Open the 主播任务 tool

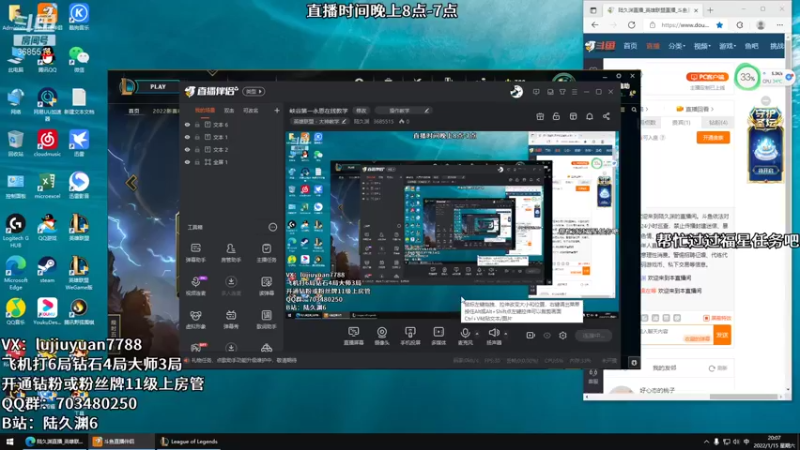click(266, 253)
